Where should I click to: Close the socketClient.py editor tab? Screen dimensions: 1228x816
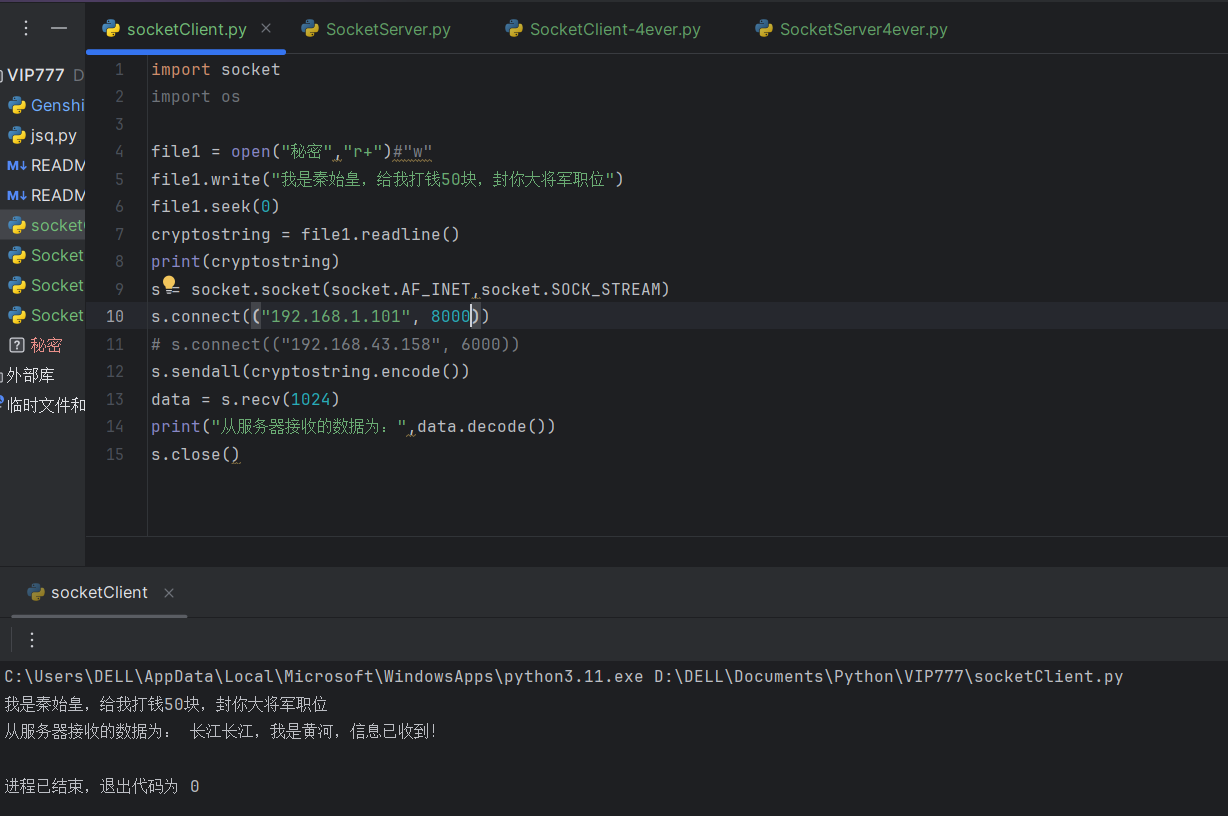(x=266, y=29)
